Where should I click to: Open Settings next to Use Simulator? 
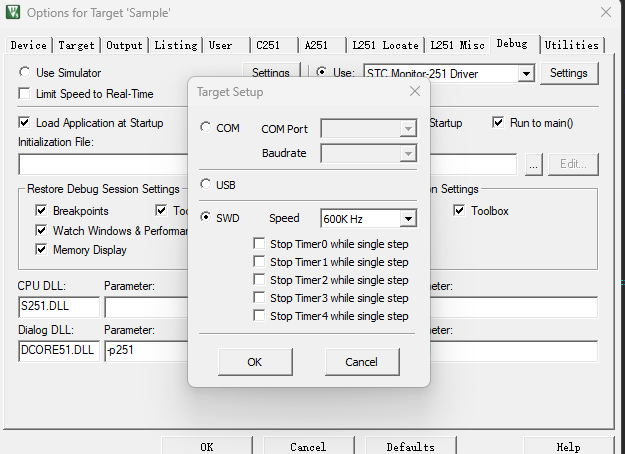[271, 71]
